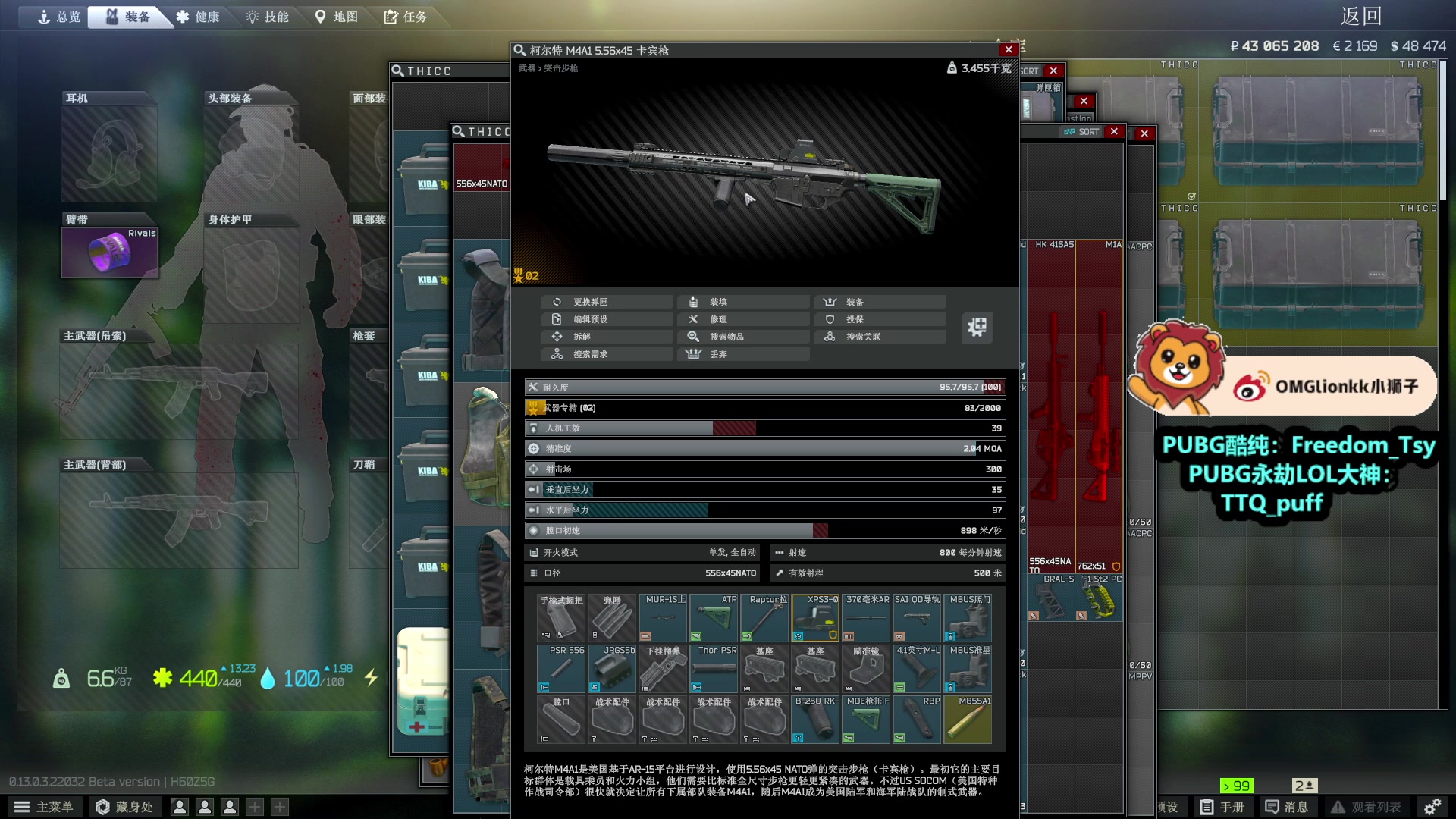Open the ATP buffer tube mod slot

coord(714,618)
